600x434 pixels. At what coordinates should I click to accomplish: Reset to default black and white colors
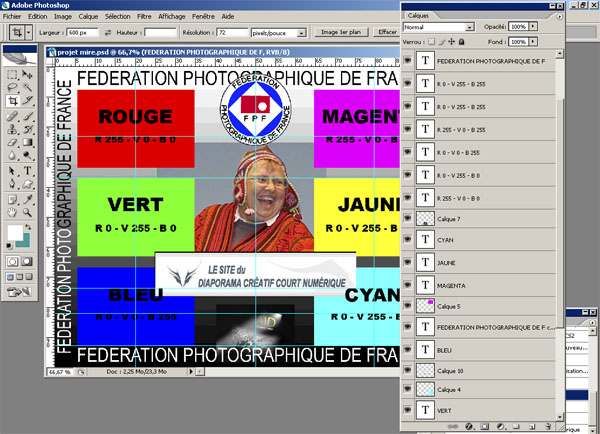[9, 246]
